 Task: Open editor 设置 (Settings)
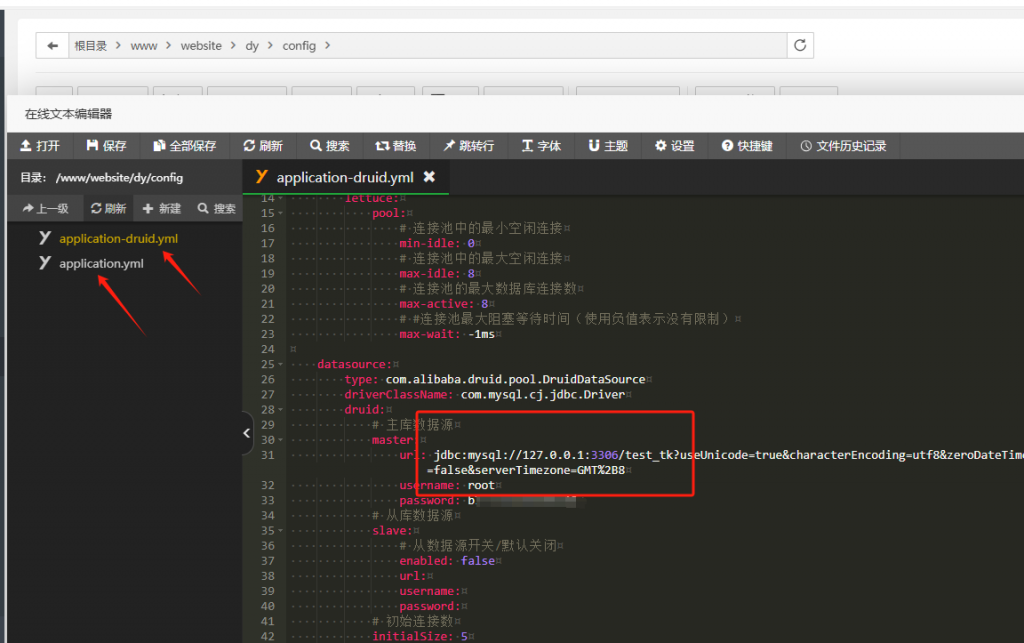(675, 146)
